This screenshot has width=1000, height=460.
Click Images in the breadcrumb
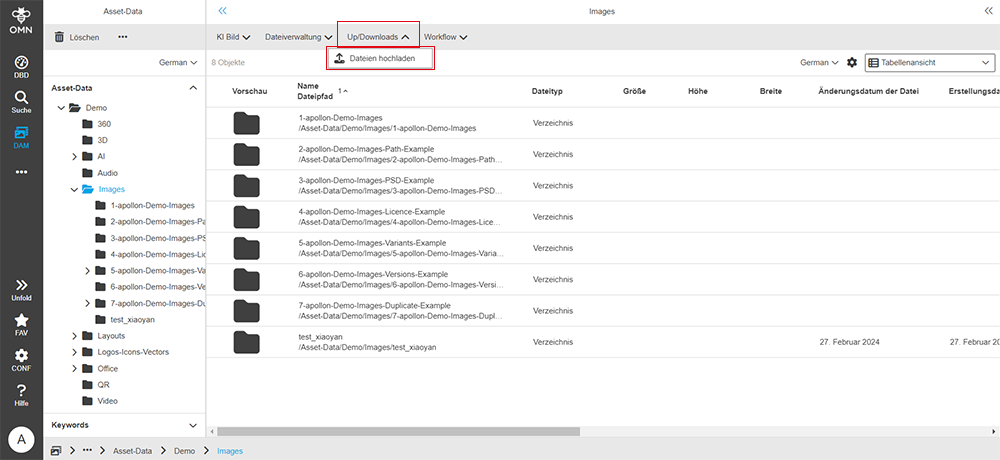230,450
